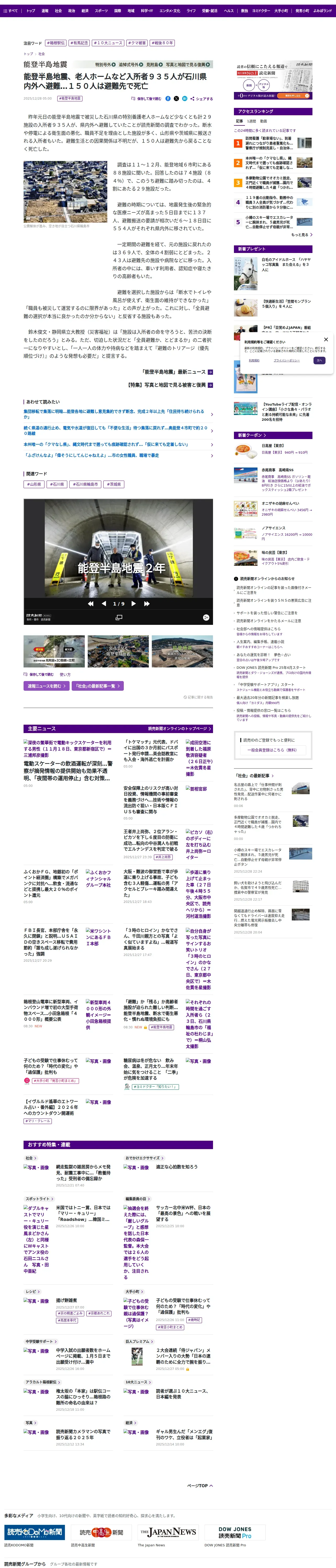The width and height of the screenshot is (336, 1568).
Task: Click the #石川県輪島市 related word tag
Action: tap(85, 485)
